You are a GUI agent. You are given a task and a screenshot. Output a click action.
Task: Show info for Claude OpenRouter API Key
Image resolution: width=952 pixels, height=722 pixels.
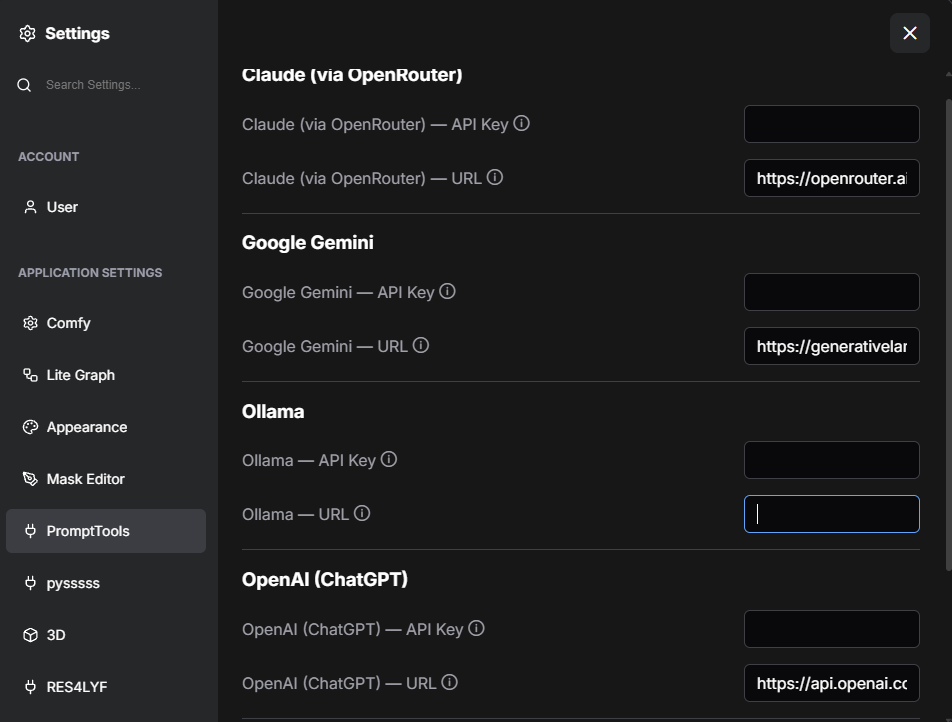522,123
